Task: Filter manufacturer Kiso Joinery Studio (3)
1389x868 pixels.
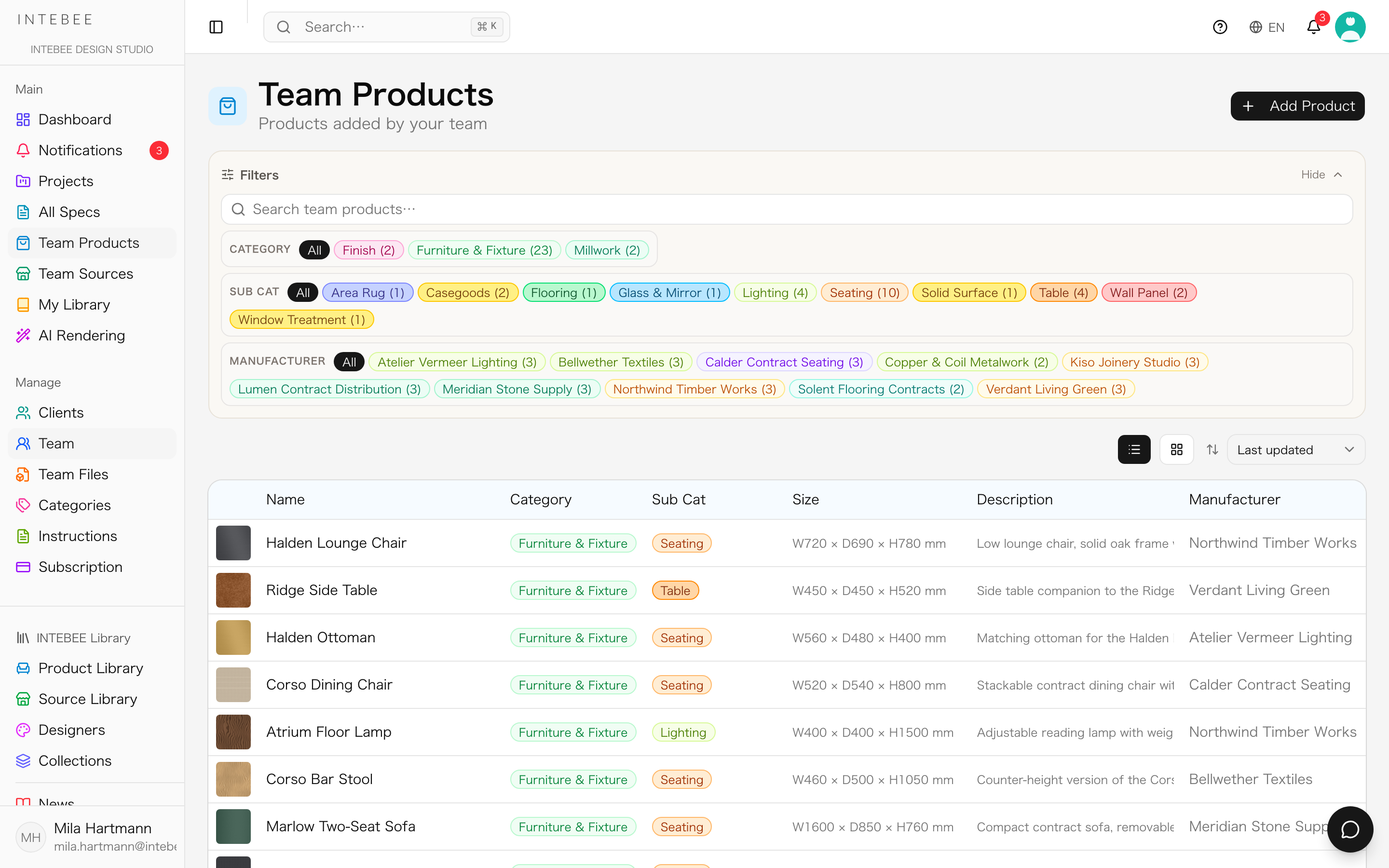Action: pyautogui.click(x=1134, y=362)
